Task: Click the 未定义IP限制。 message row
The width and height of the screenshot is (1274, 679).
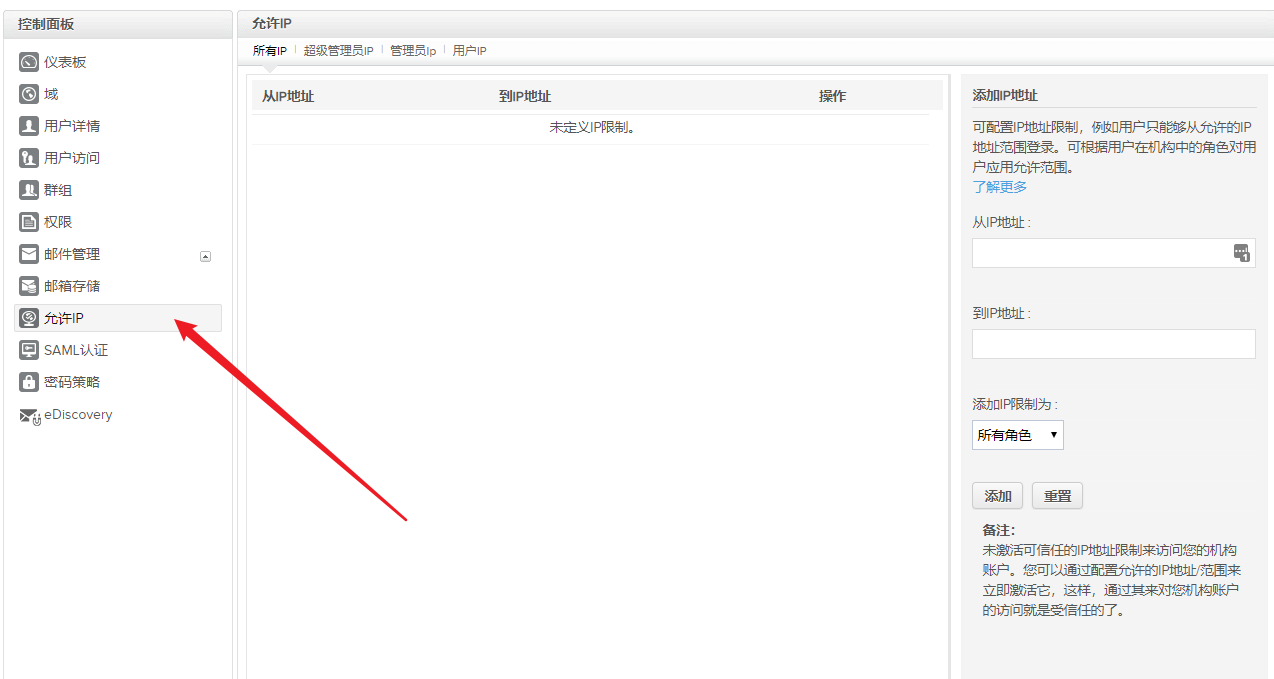Action: (592, 128)
